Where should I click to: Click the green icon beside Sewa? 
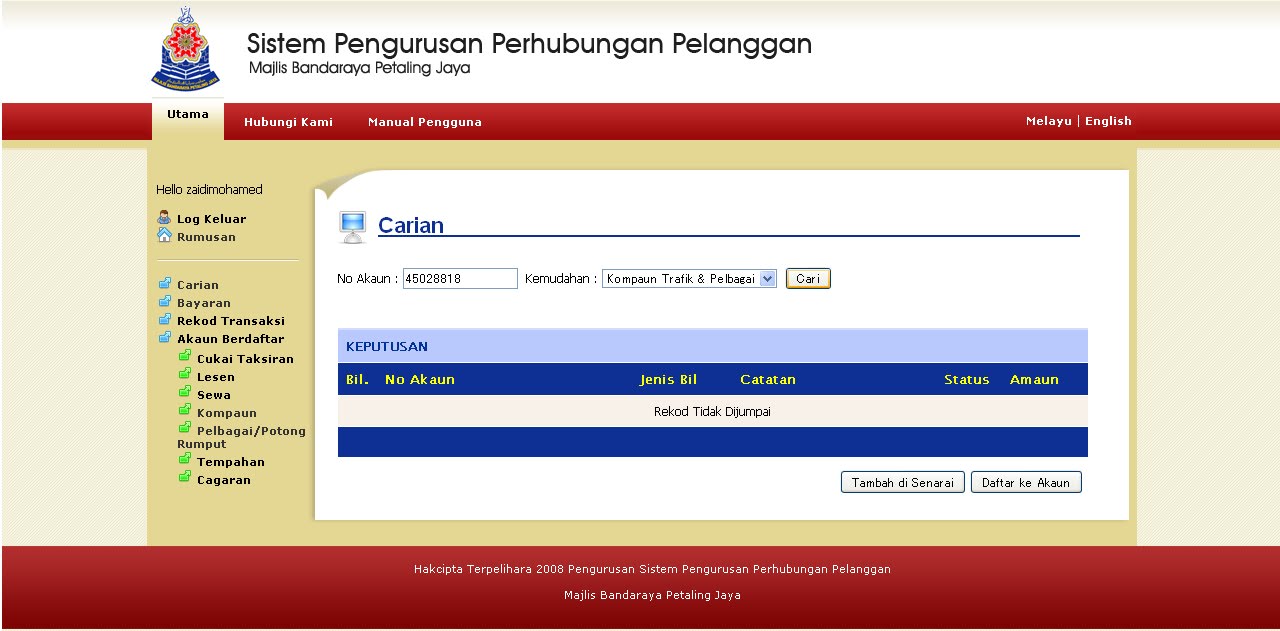pos(184,392)
